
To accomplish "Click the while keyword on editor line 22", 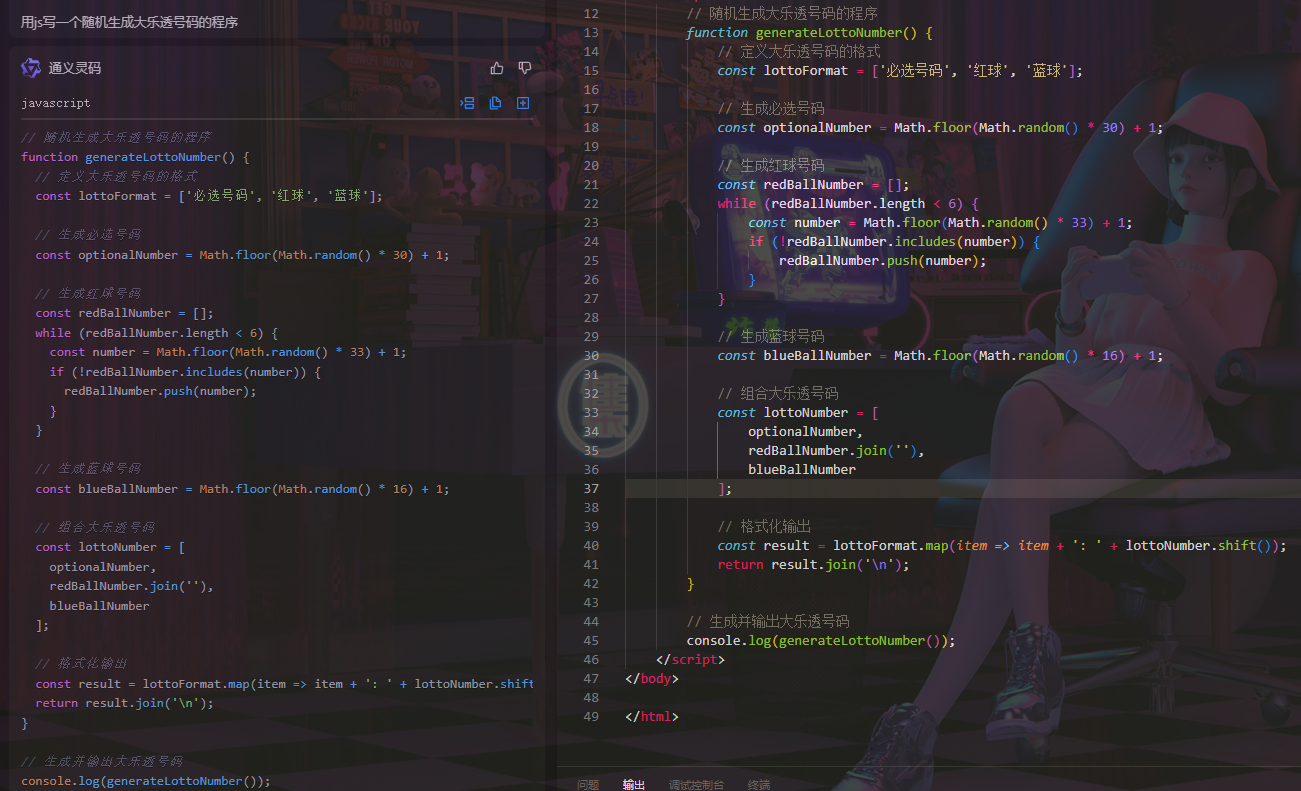I will [737, 203].
